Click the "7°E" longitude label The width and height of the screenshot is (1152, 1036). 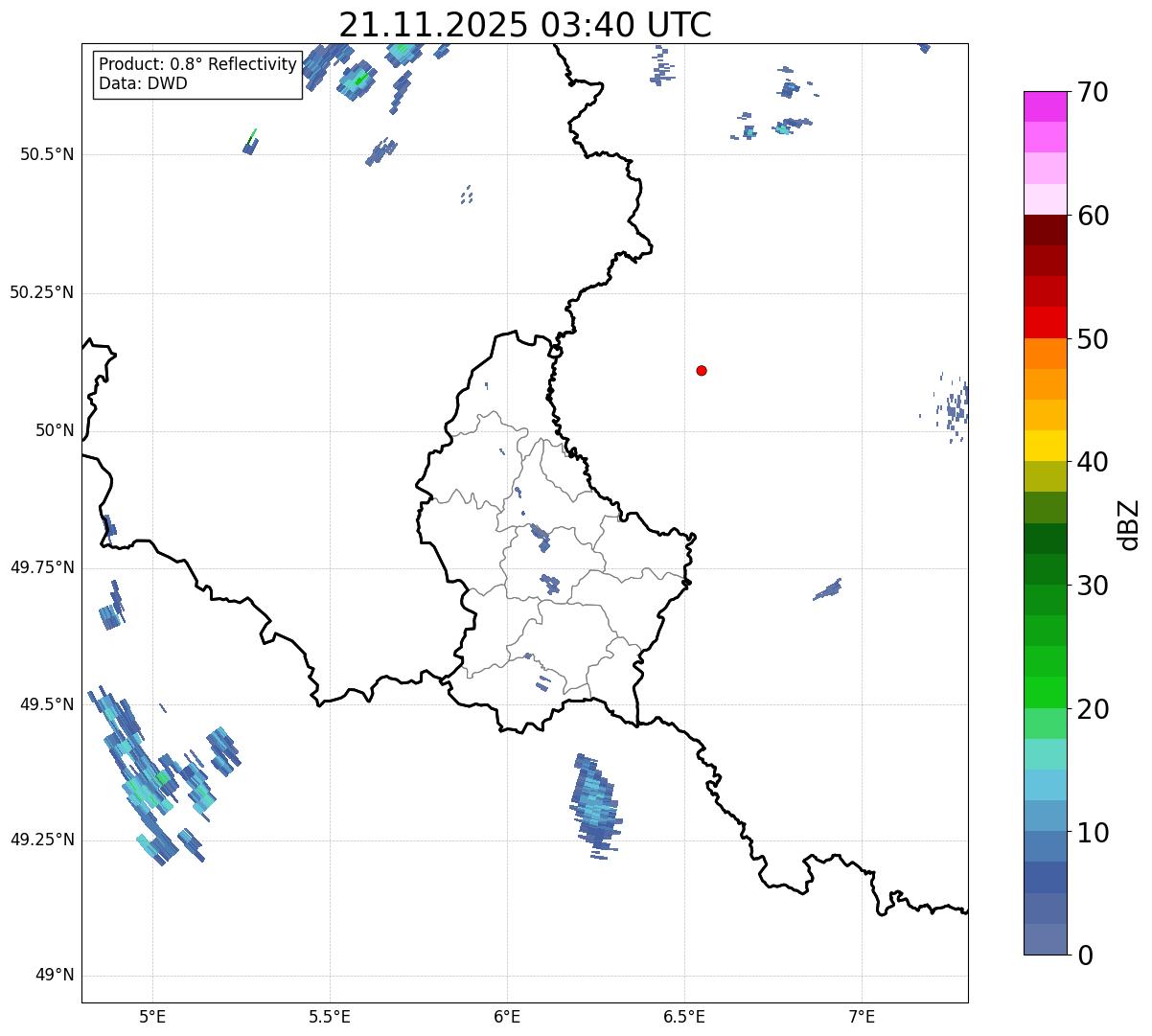862,1016
